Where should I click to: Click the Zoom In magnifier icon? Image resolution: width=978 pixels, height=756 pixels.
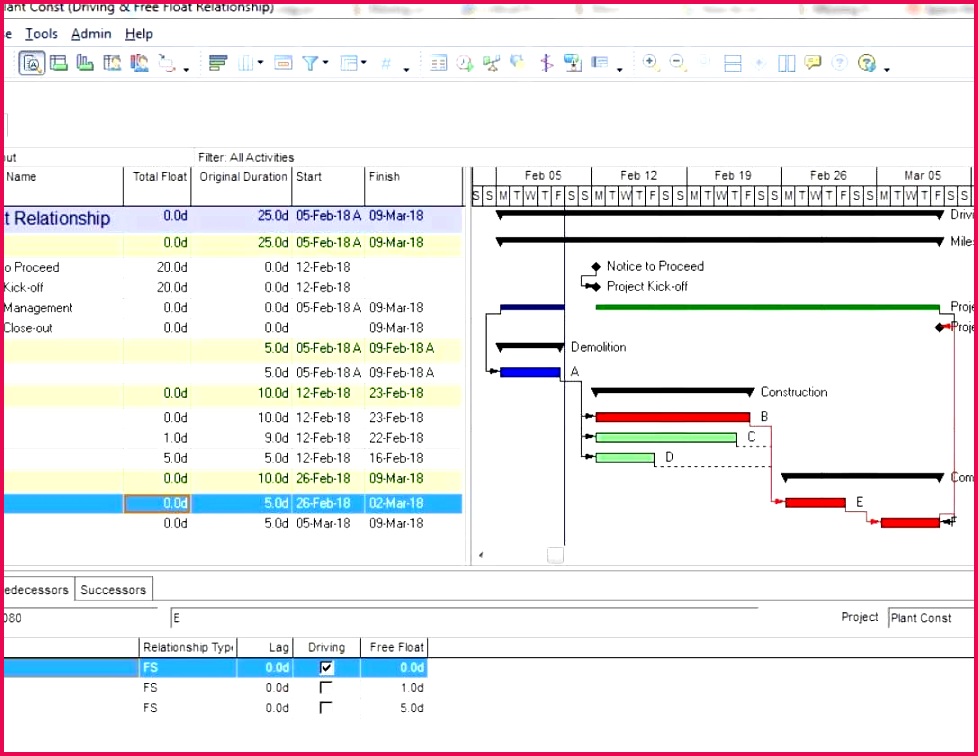click(650, 63)
